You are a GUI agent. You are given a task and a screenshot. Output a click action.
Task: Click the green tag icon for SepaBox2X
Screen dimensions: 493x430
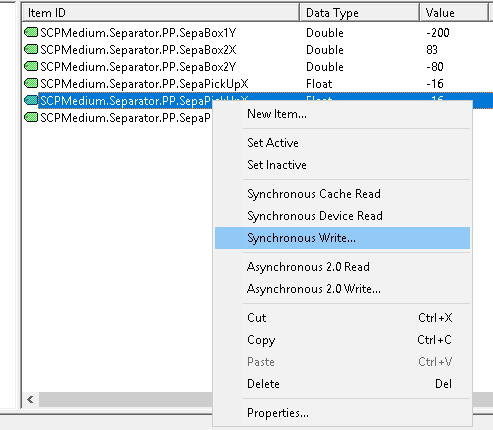pyautogui.click(x=31, y=49)
